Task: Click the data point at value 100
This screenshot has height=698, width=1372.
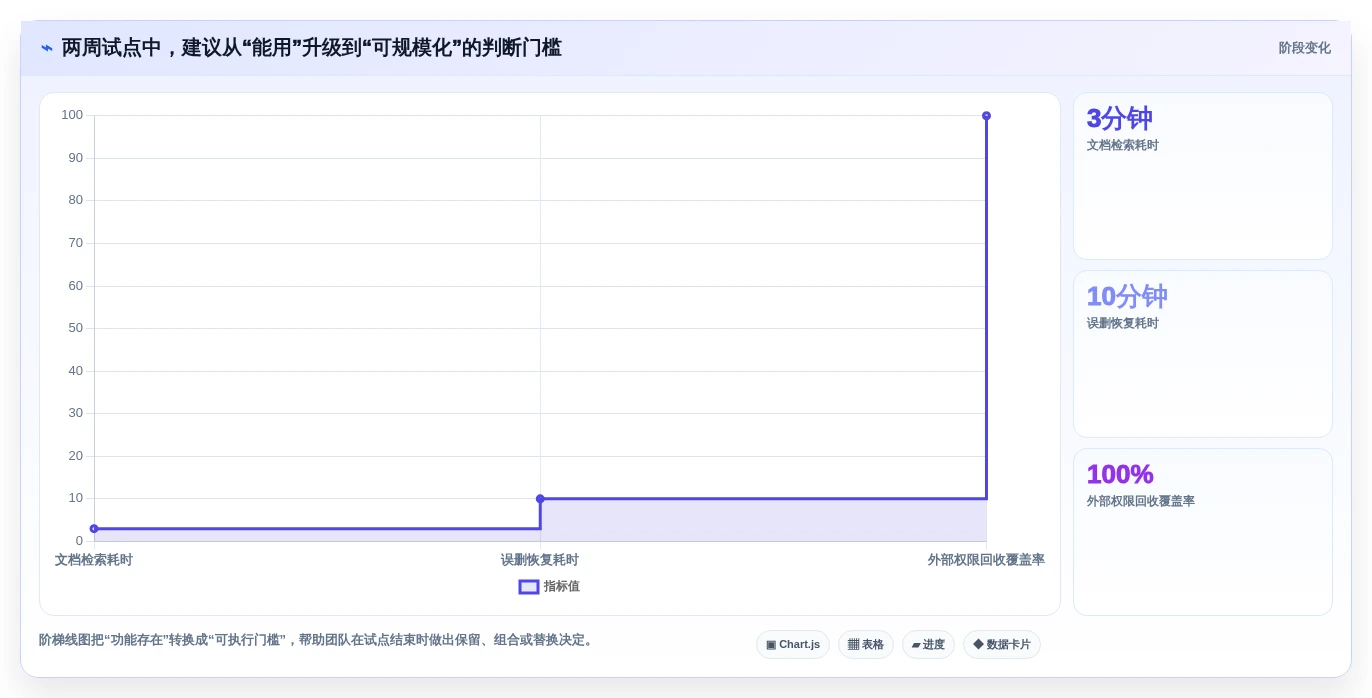Action: [x=986, y=116]
